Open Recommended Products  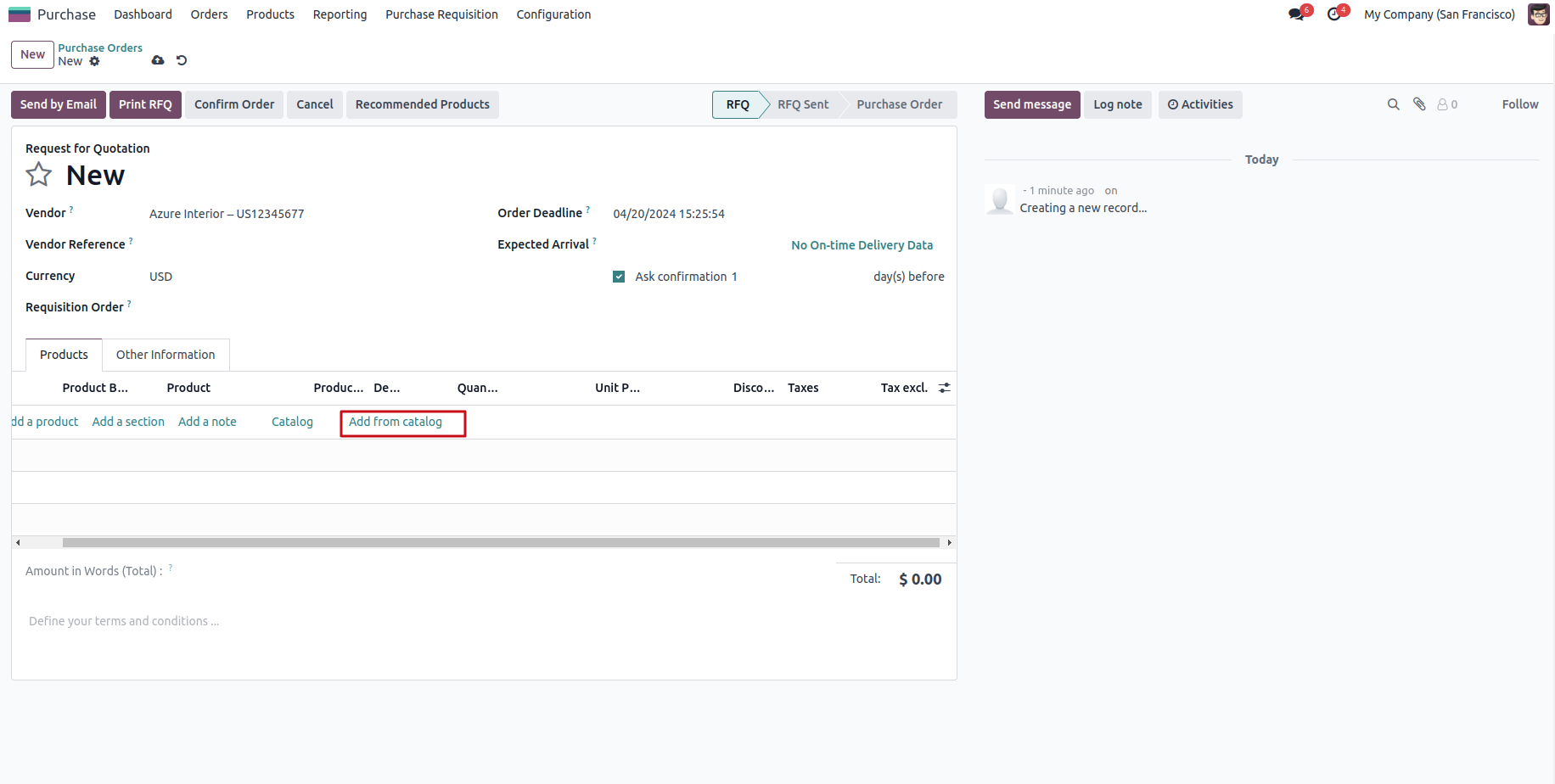(423, 104)
